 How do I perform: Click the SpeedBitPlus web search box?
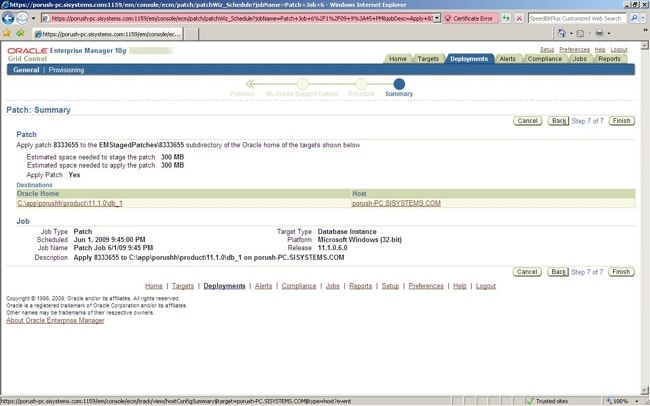pos(577,19)
